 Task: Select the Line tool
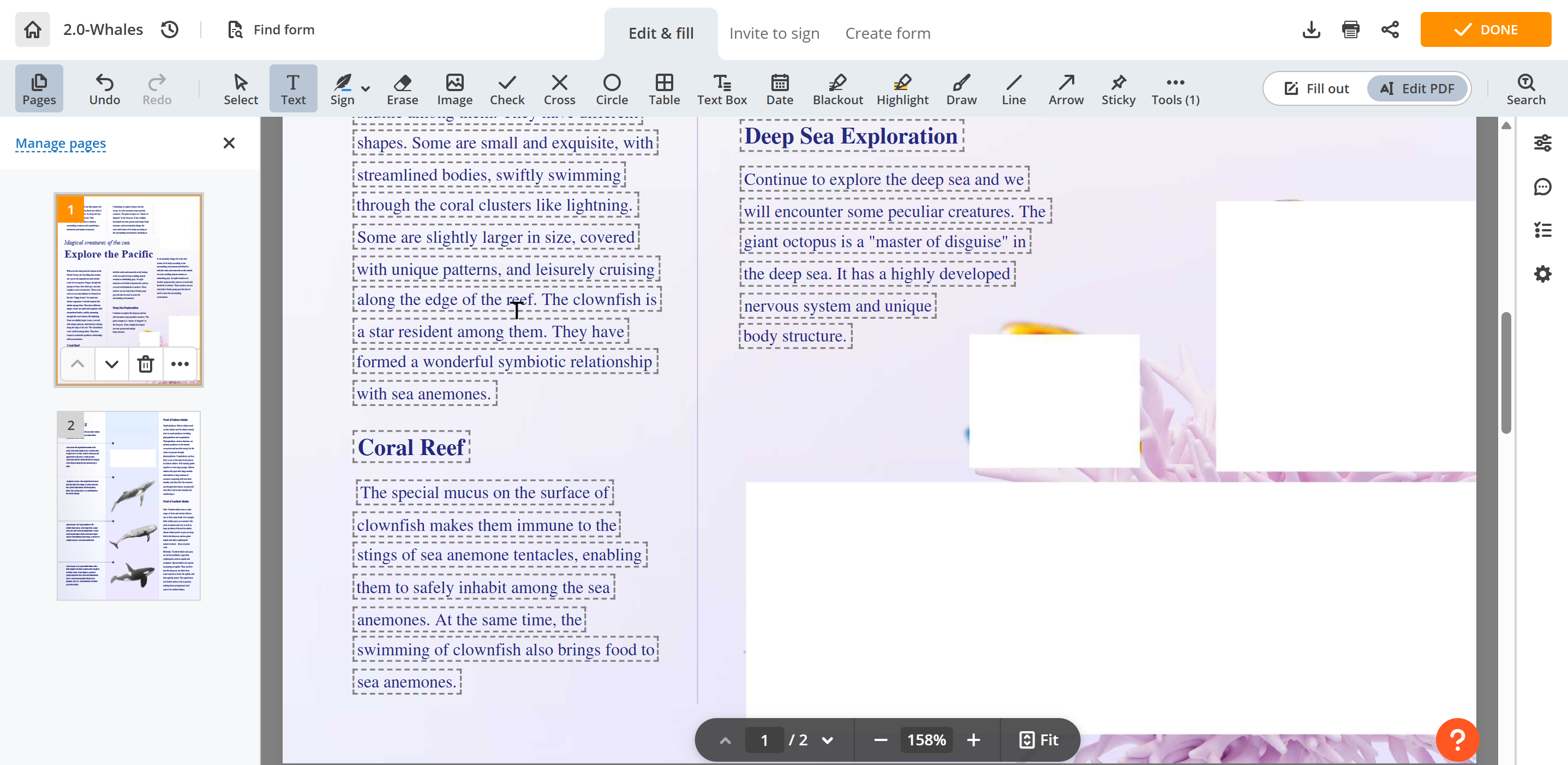click(1014, 88)
